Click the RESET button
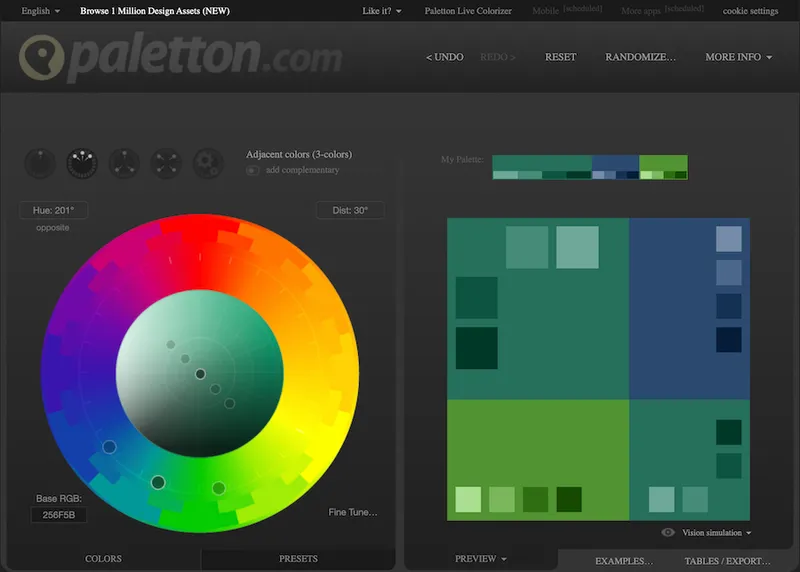The image size is (800, 572). [x=561, y=57]
